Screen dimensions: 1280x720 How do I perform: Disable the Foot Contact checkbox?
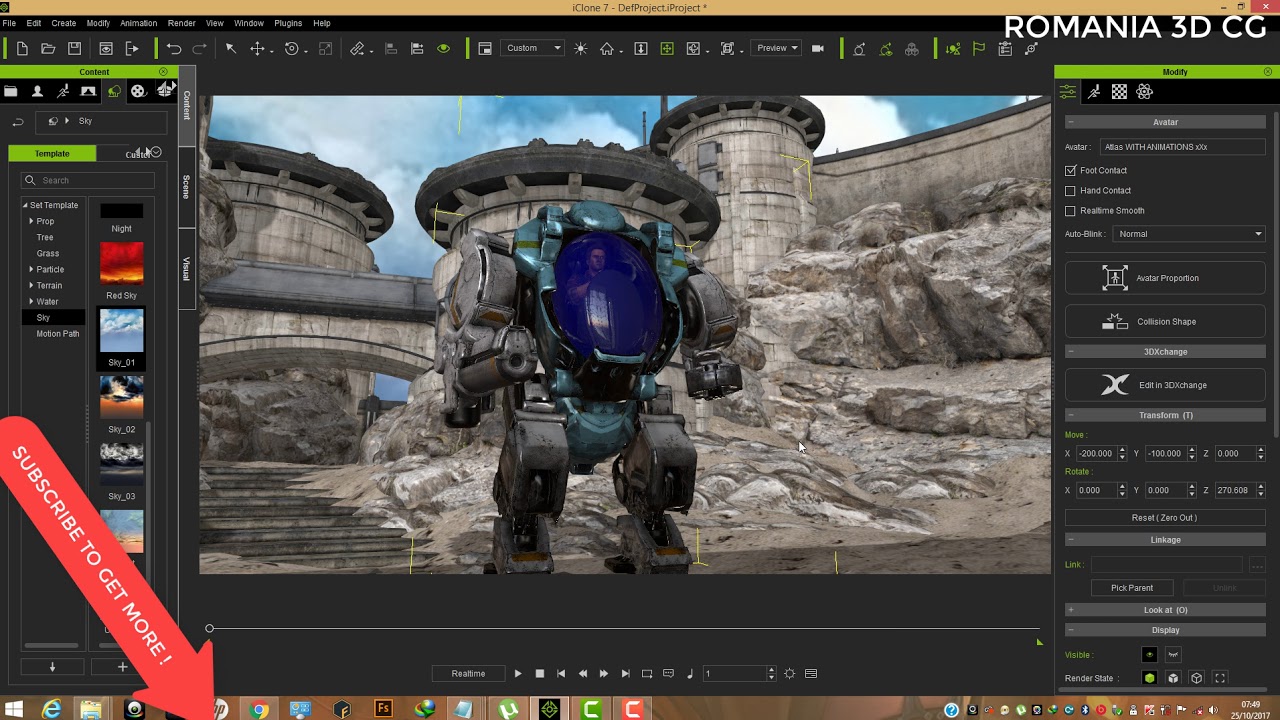[1070, 171]
